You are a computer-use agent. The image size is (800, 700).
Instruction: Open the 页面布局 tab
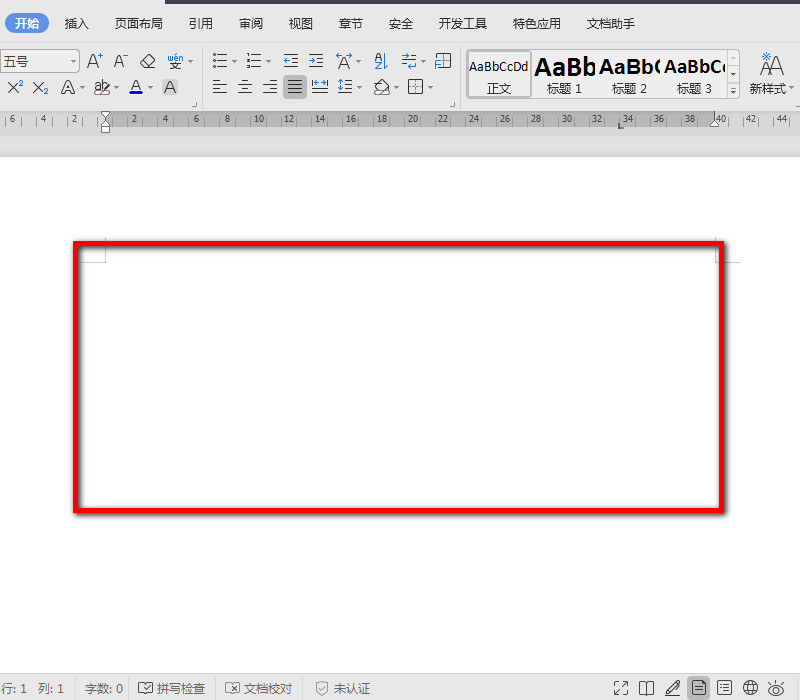pyautogui.click(x=138, y=23)
